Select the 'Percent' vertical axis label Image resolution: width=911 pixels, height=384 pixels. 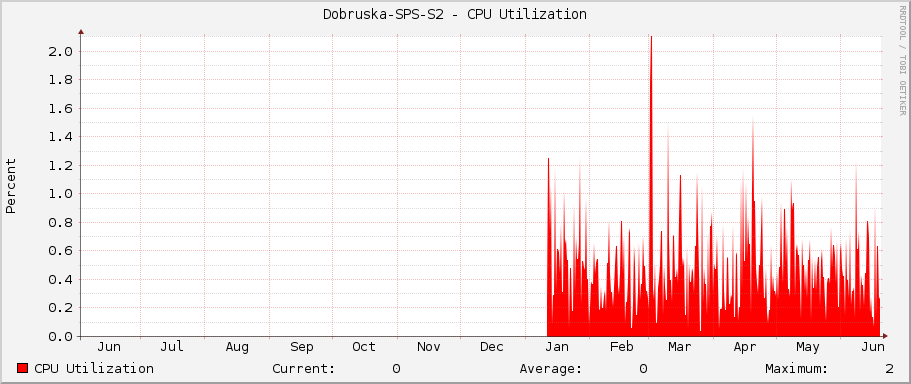[x=11, y=186]
